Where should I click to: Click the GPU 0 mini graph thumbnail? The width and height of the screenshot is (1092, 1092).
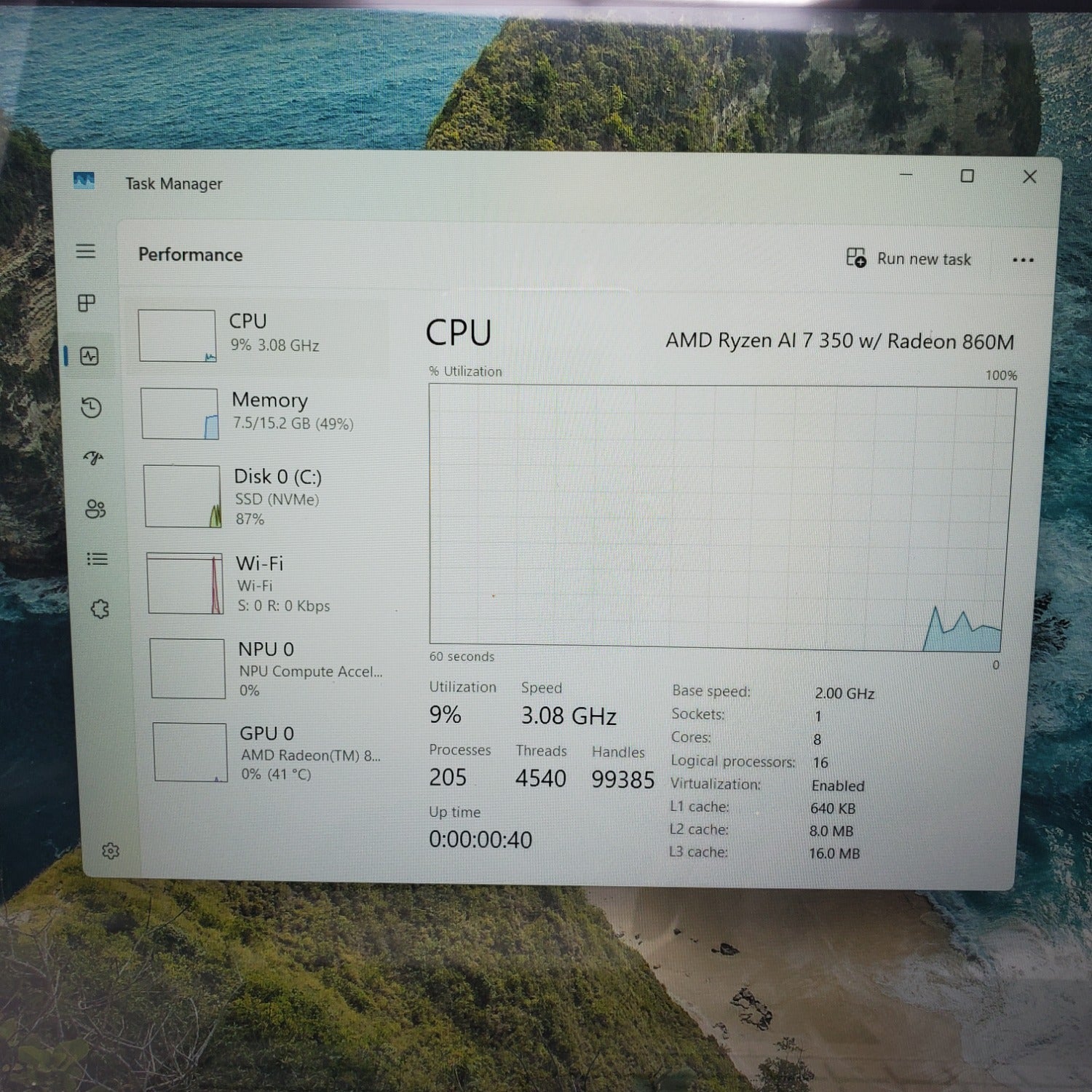190,752
